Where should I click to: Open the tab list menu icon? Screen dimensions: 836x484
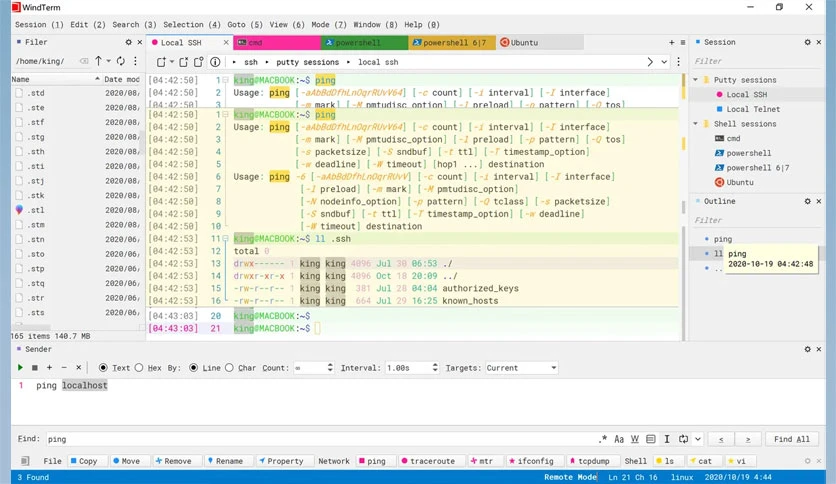682,42
